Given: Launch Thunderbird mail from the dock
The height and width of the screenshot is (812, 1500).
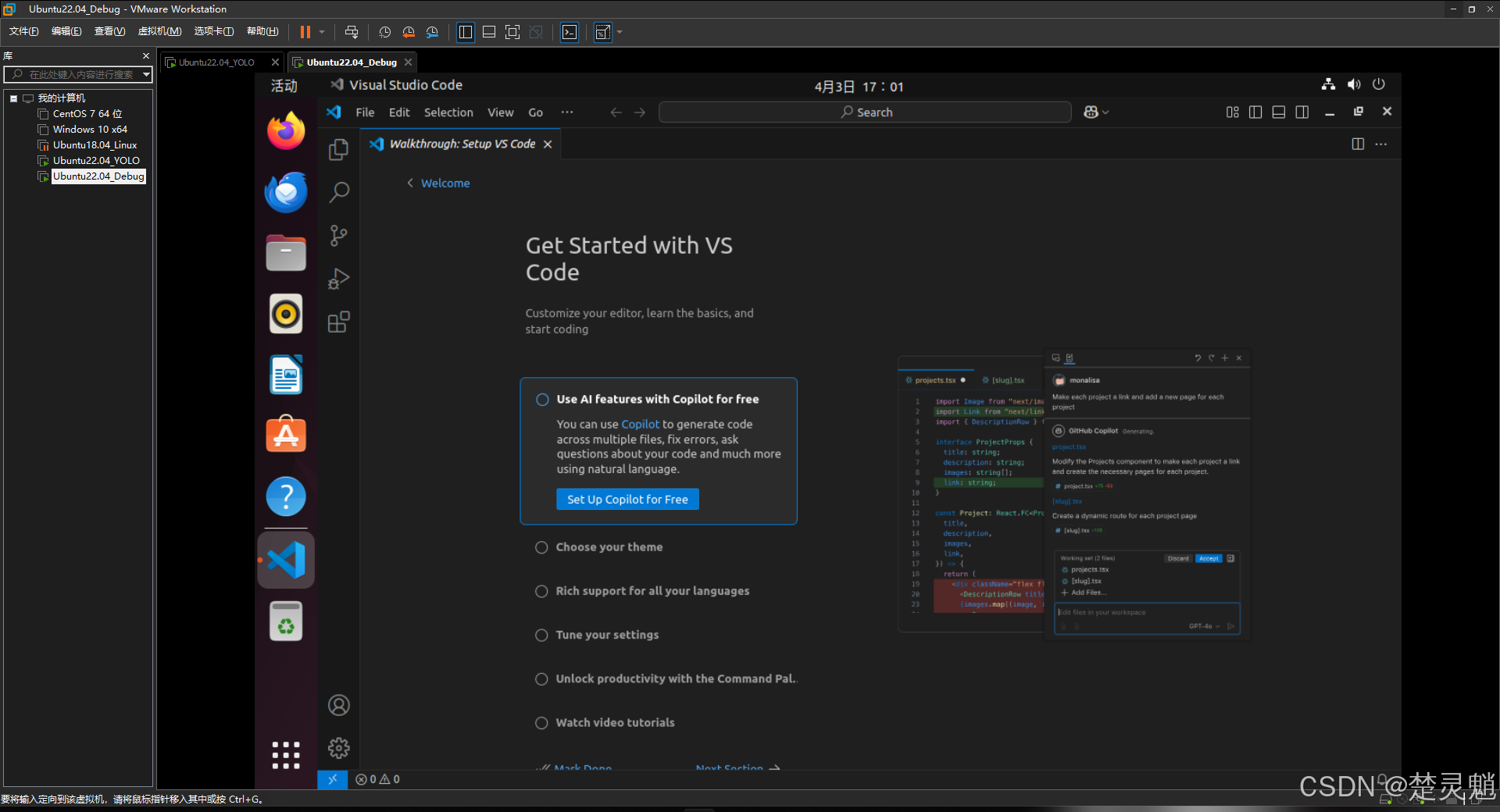Looking at the screenshot, I should pos(286,192).
